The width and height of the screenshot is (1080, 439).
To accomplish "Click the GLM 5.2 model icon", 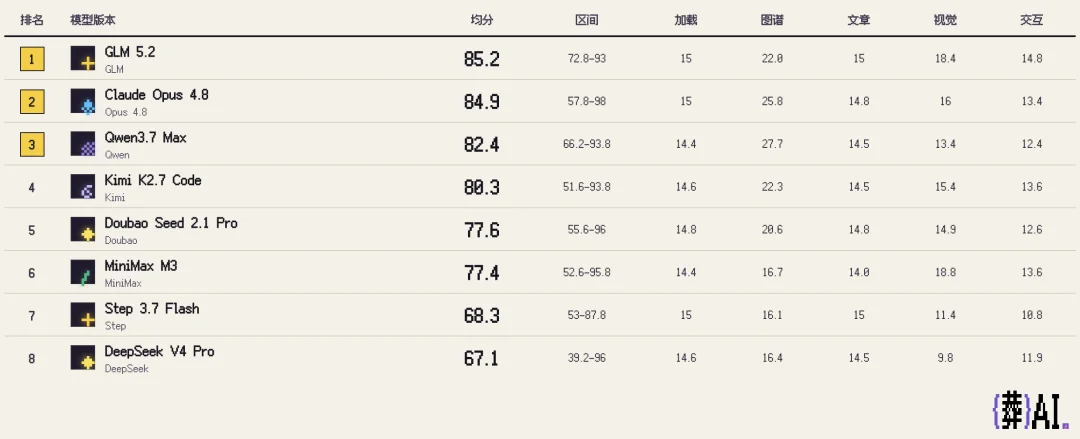I will pyautogui.click(x=83, y=59).
